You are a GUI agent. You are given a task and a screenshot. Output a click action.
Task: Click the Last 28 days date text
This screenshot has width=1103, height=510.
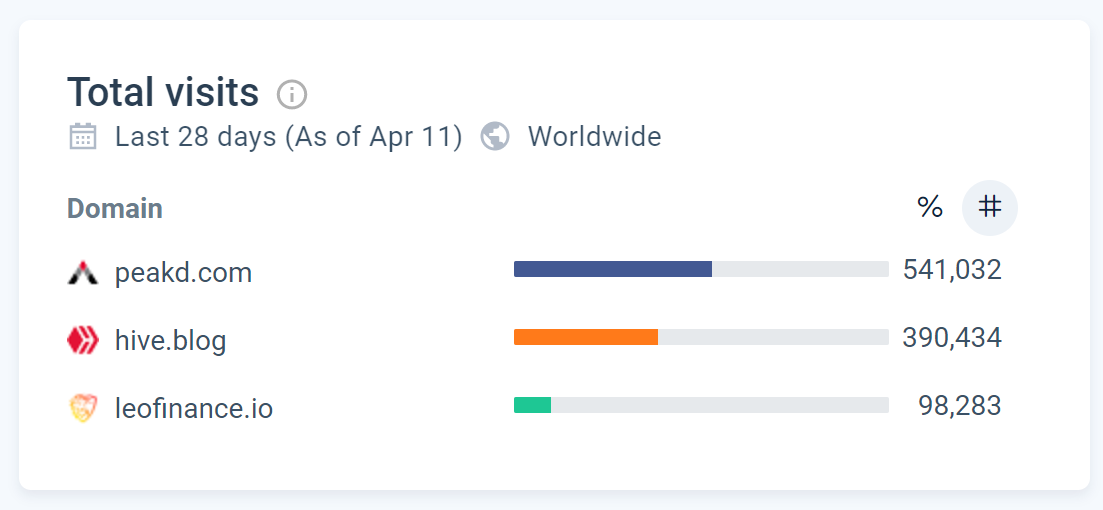coord(289,136)
